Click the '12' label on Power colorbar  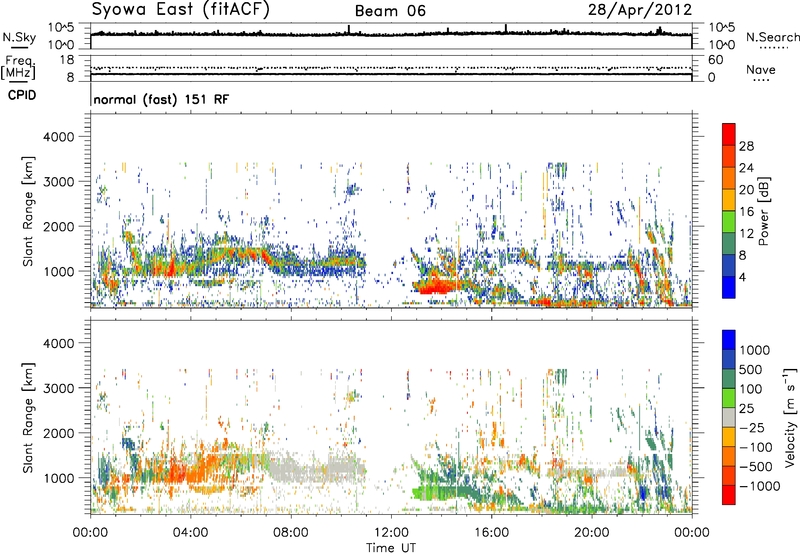[x=746, y=234]
